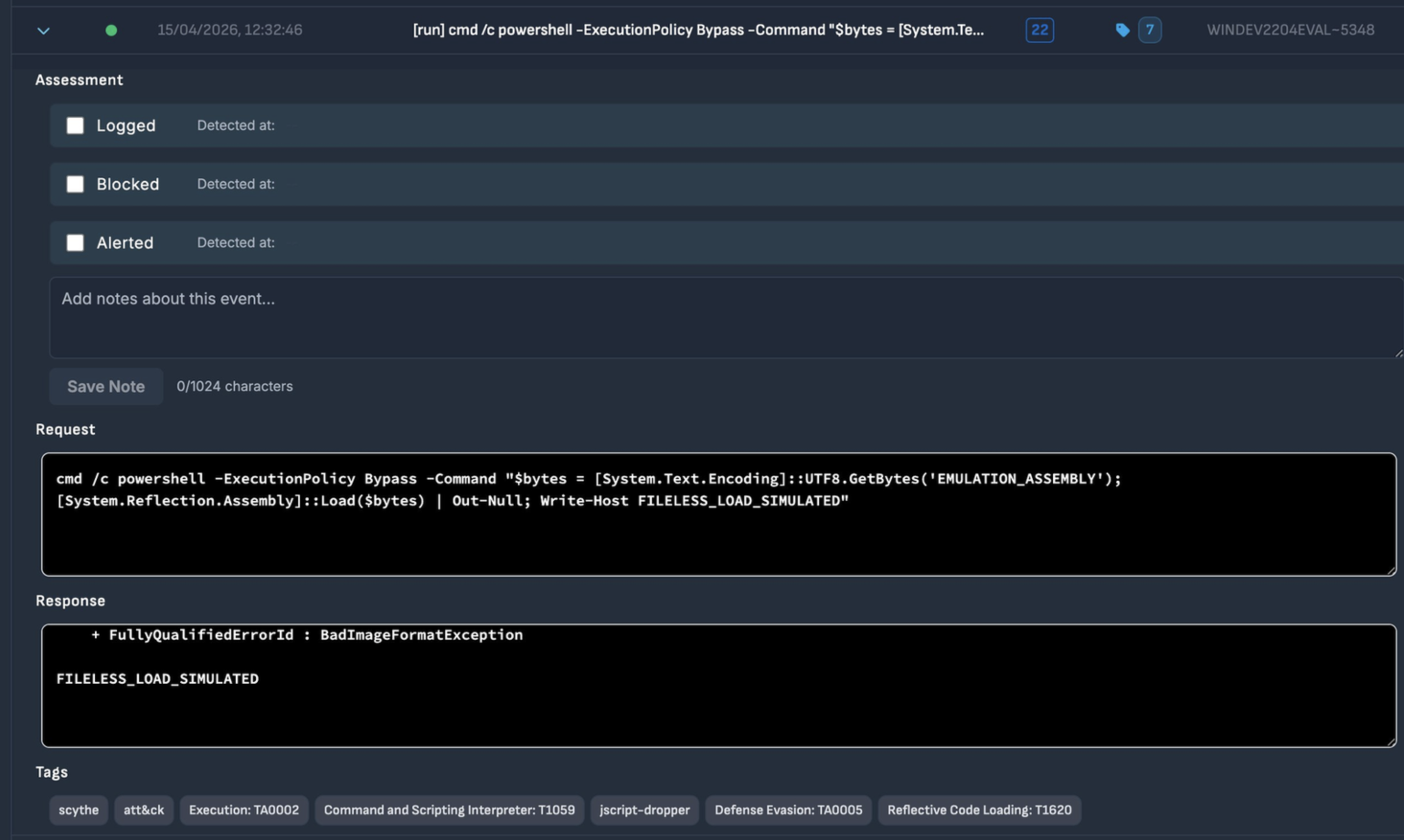Select the Defense Evasion: TA0005 tag
The height and width of the screenshot is (840, 1404).
pyautogui.click(x=788, y=810)
